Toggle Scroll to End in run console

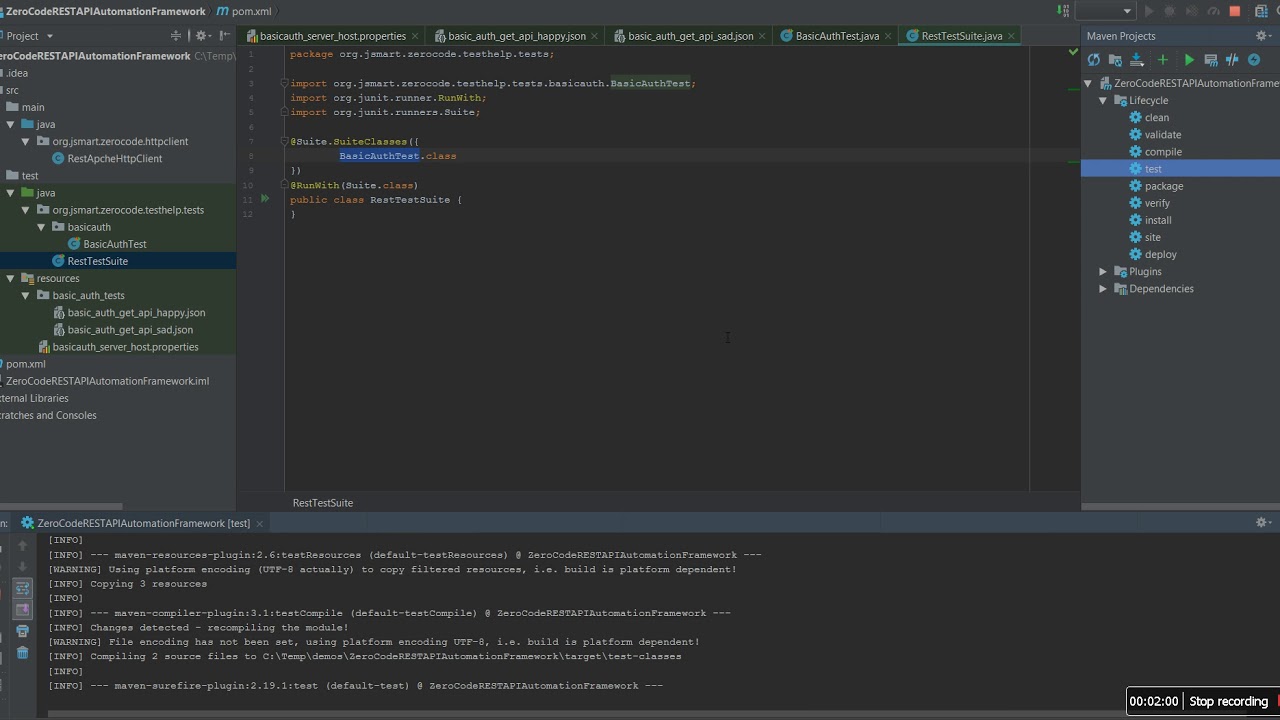point(22,609)
